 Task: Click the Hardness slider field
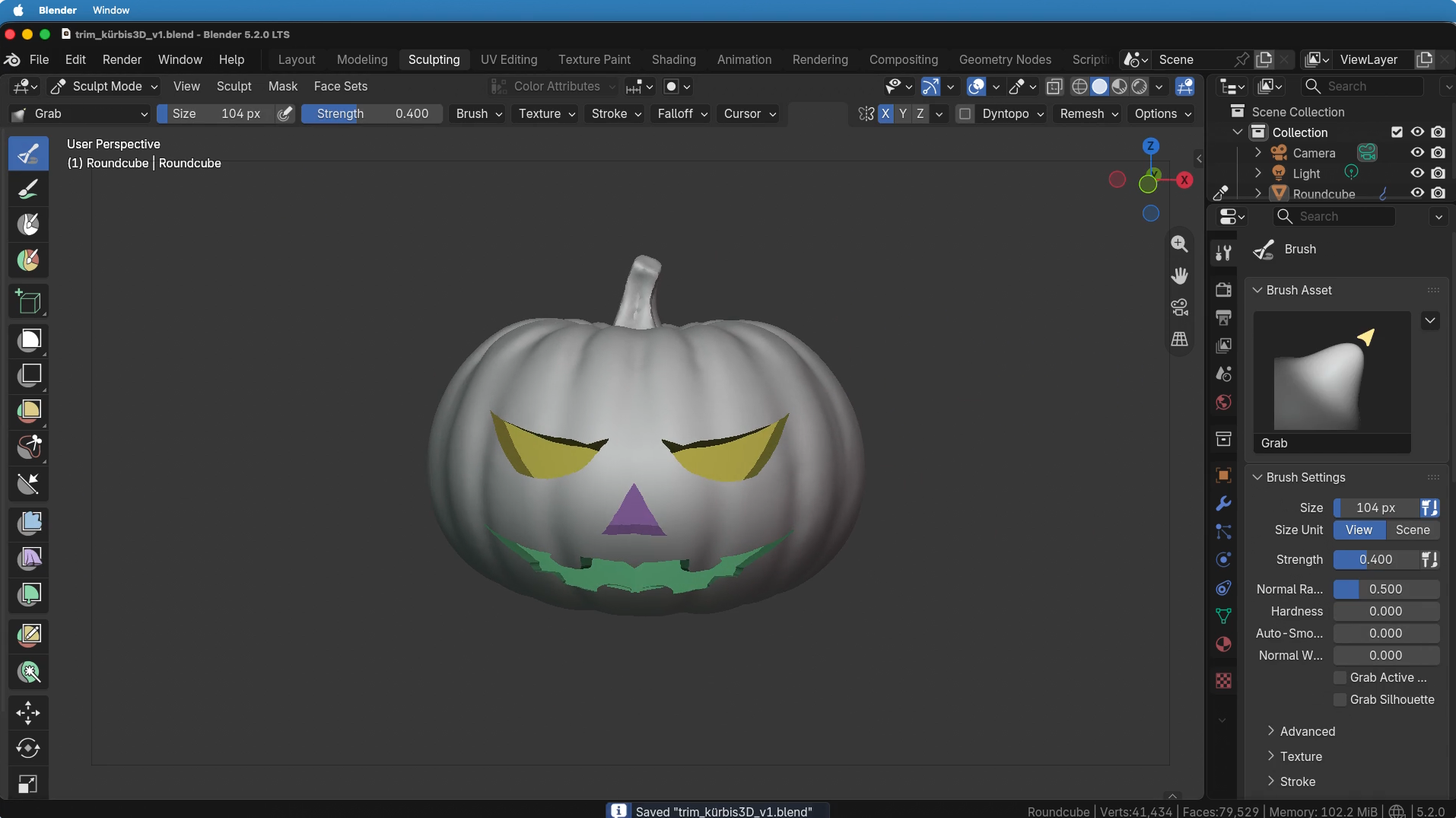(x=1386, y=611)
